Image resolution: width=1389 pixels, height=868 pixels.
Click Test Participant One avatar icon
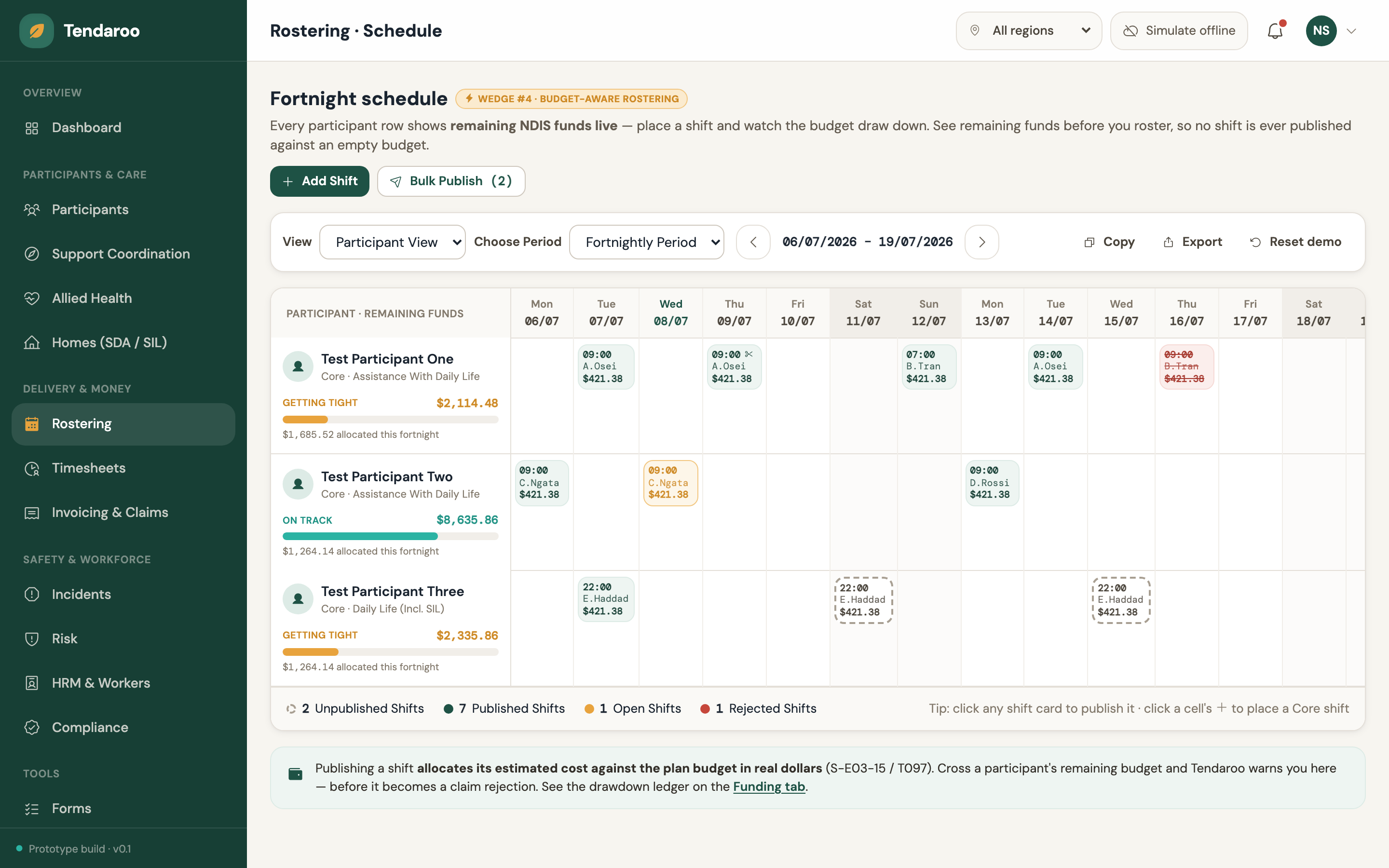click(298, 366)
